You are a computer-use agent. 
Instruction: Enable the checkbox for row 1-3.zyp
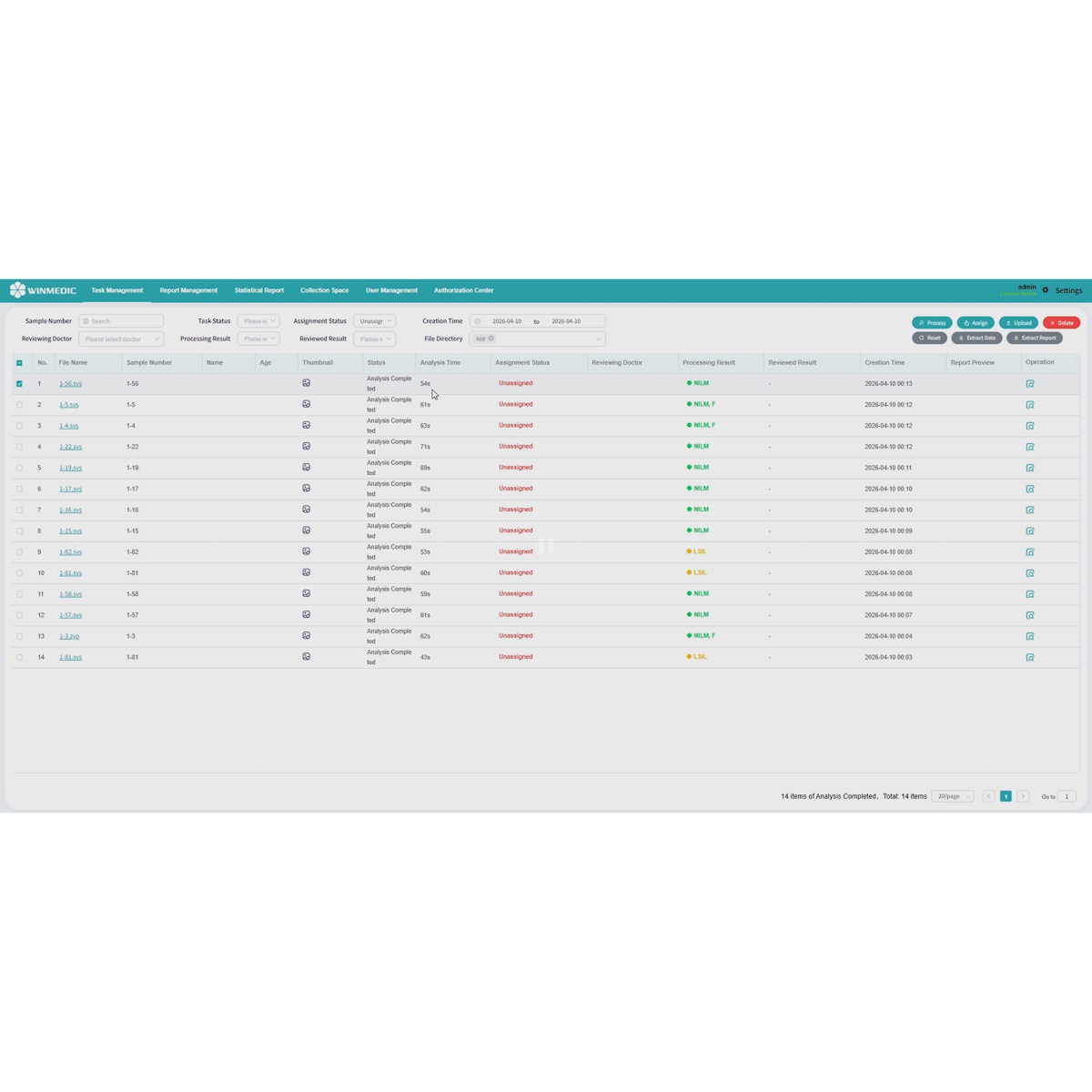19,636
